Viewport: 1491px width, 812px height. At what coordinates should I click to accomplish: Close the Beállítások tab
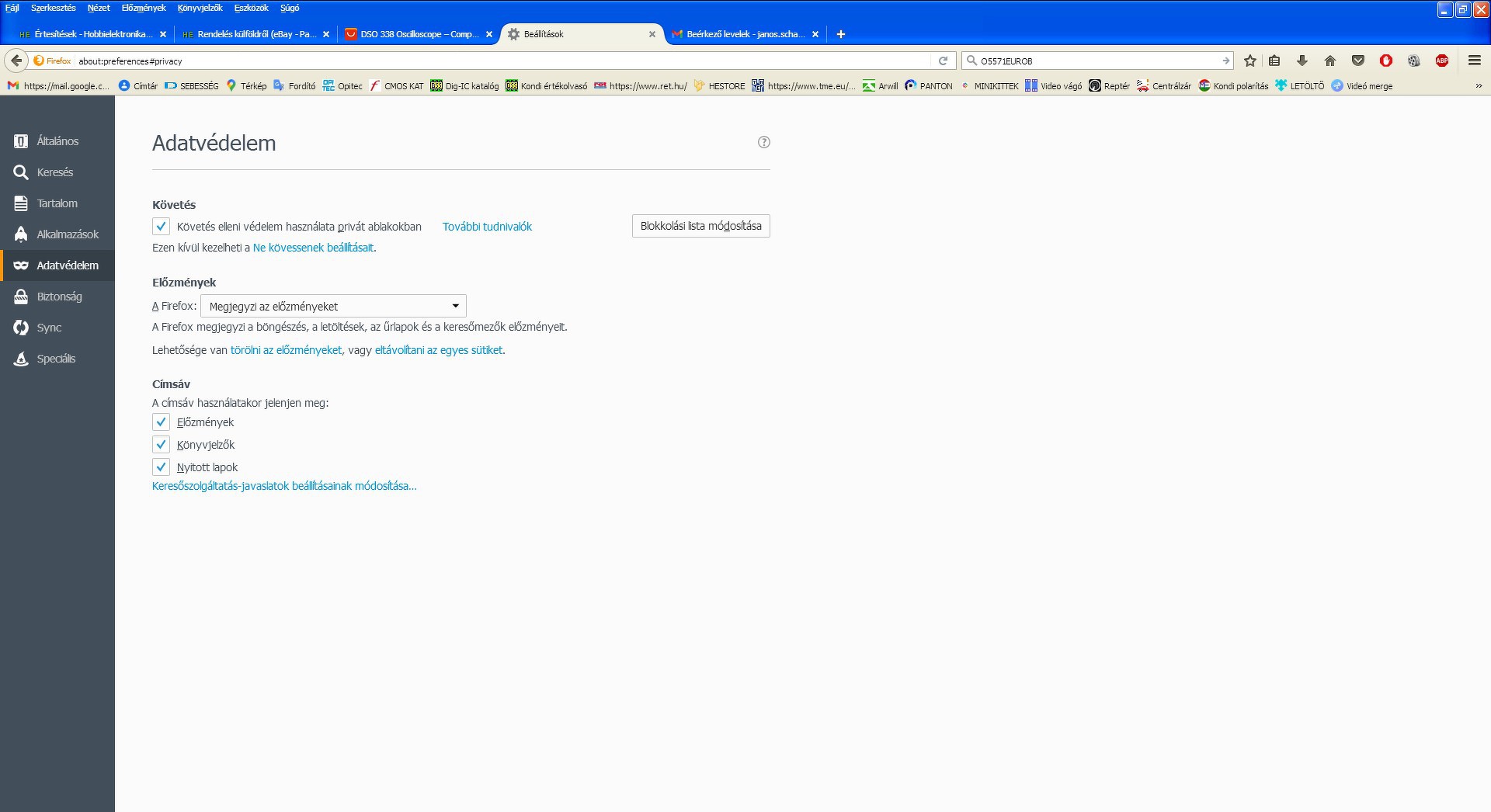click(652, 34)
